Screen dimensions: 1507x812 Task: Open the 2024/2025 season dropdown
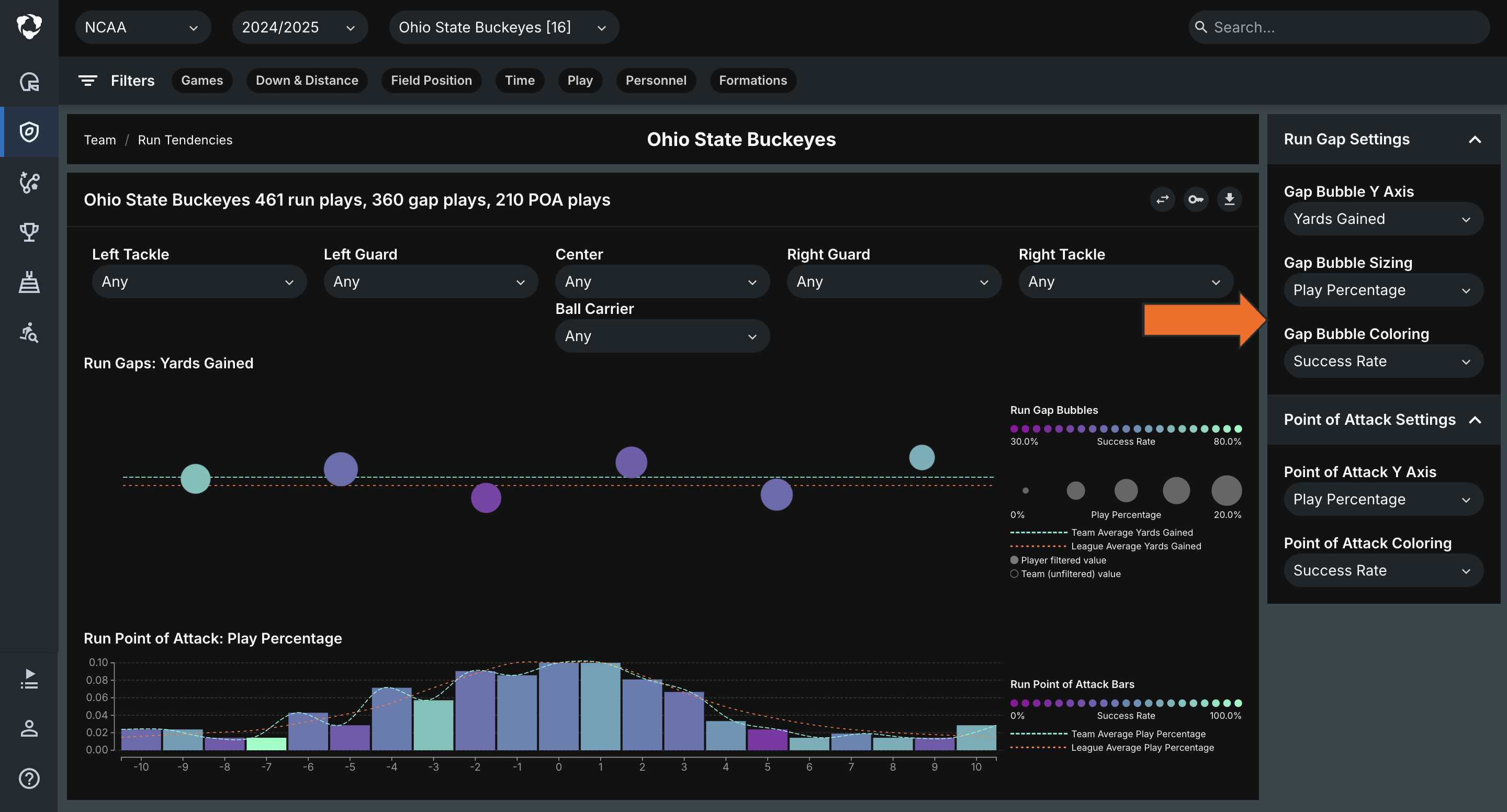[299, 28]
